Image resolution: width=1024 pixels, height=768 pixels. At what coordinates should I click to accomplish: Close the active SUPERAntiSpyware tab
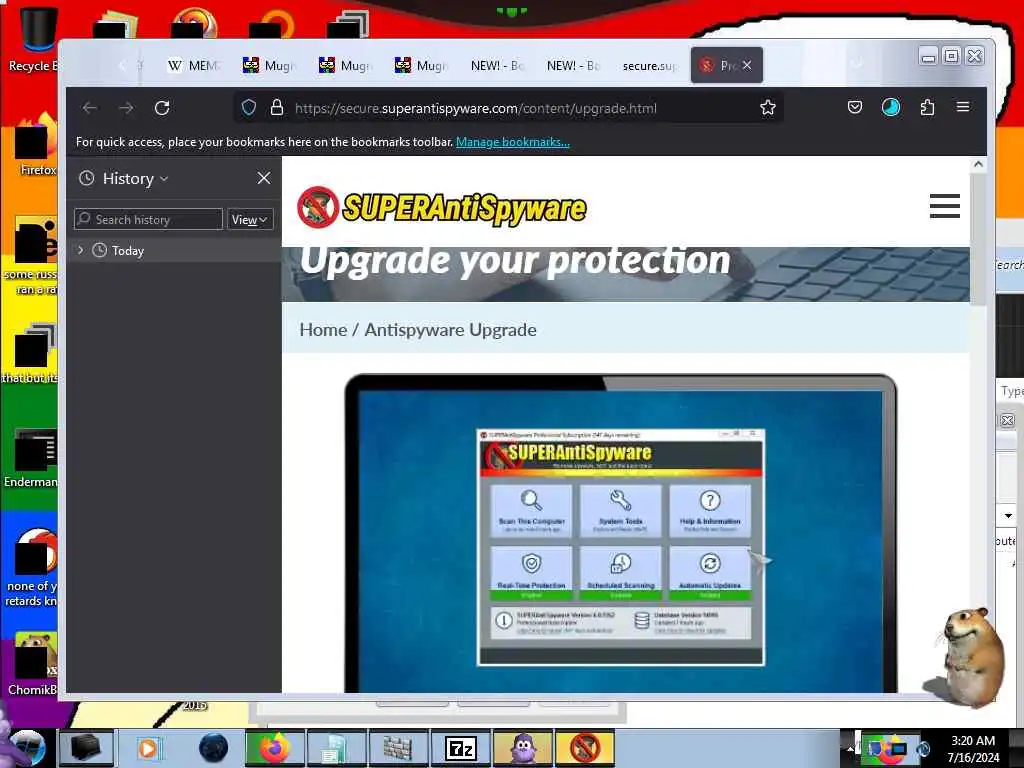click(x=747, y=65)
